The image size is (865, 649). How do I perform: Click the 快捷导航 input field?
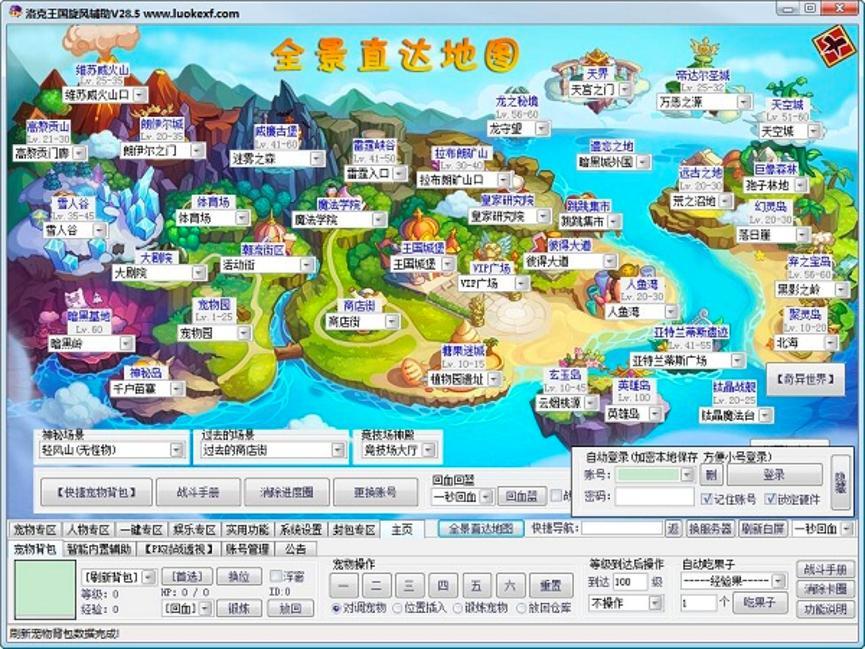pyautogui.click(x=622, y=529)
